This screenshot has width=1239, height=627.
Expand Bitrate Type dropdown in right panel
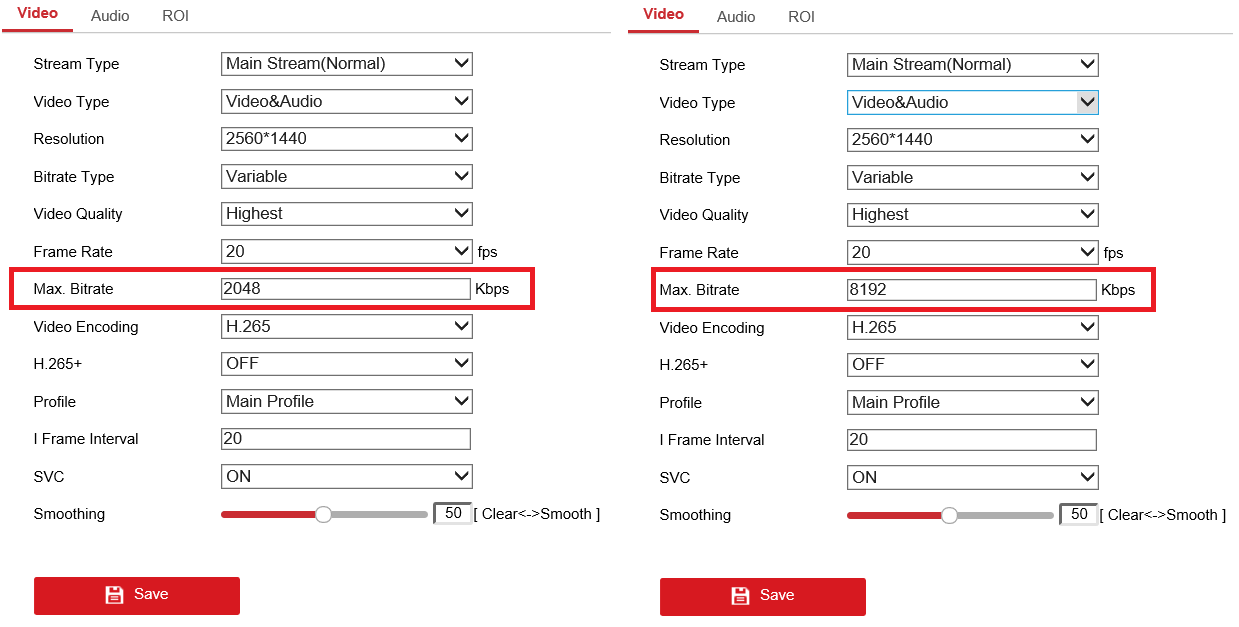(x=972, y=177)
